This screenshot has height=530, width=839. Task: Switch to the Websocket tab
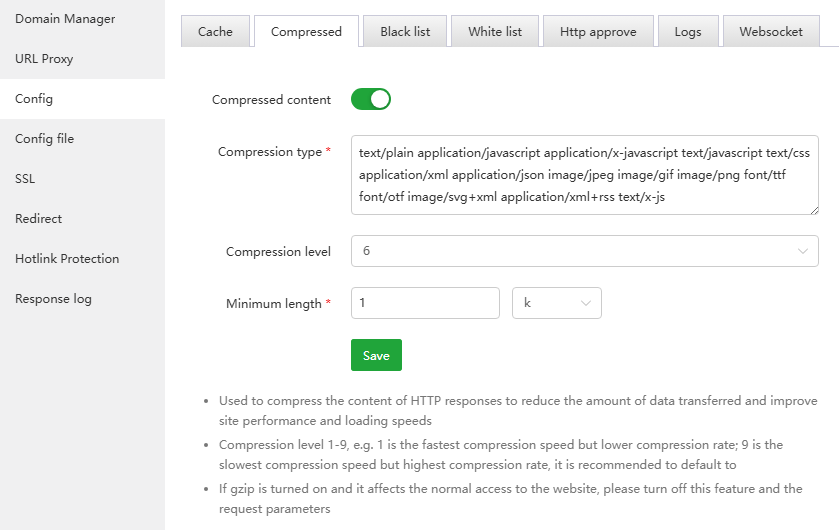coord(771,32)
